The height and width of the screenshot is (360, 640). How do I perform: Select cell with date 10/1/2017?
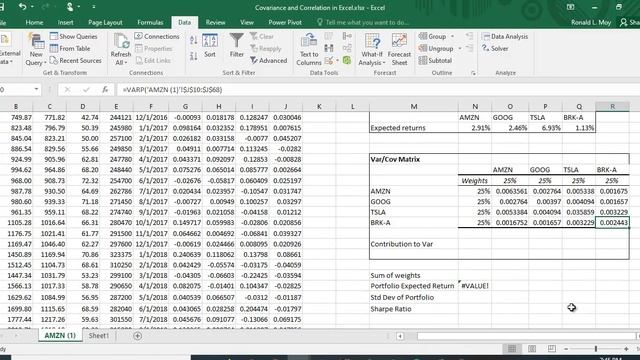pos(151,223)
